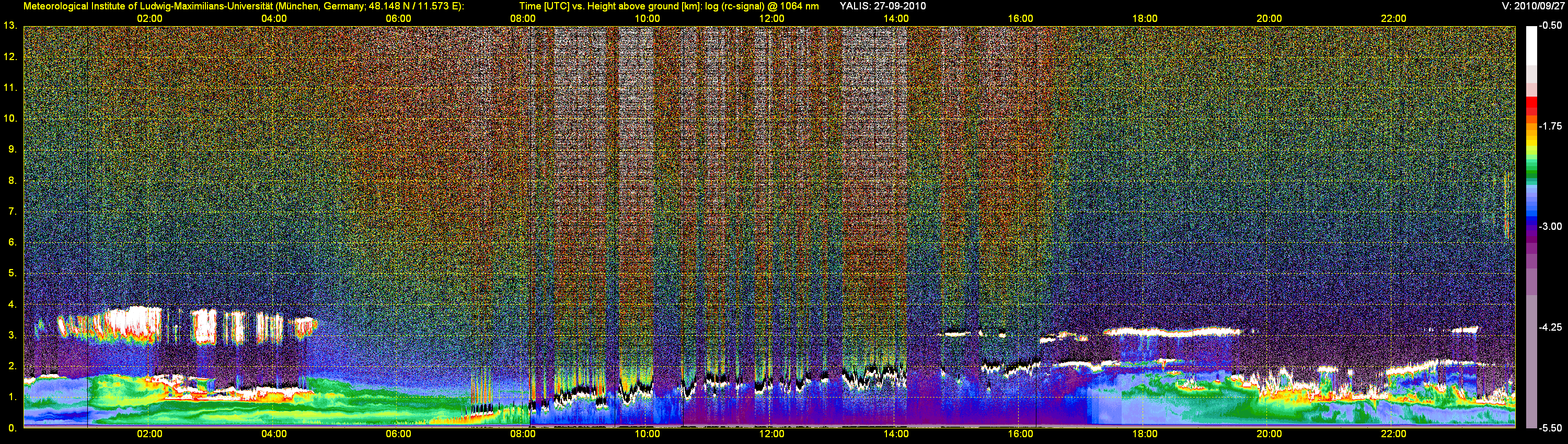
Task: Click the 4. km height axis label
Action: (x=12, y=304)
